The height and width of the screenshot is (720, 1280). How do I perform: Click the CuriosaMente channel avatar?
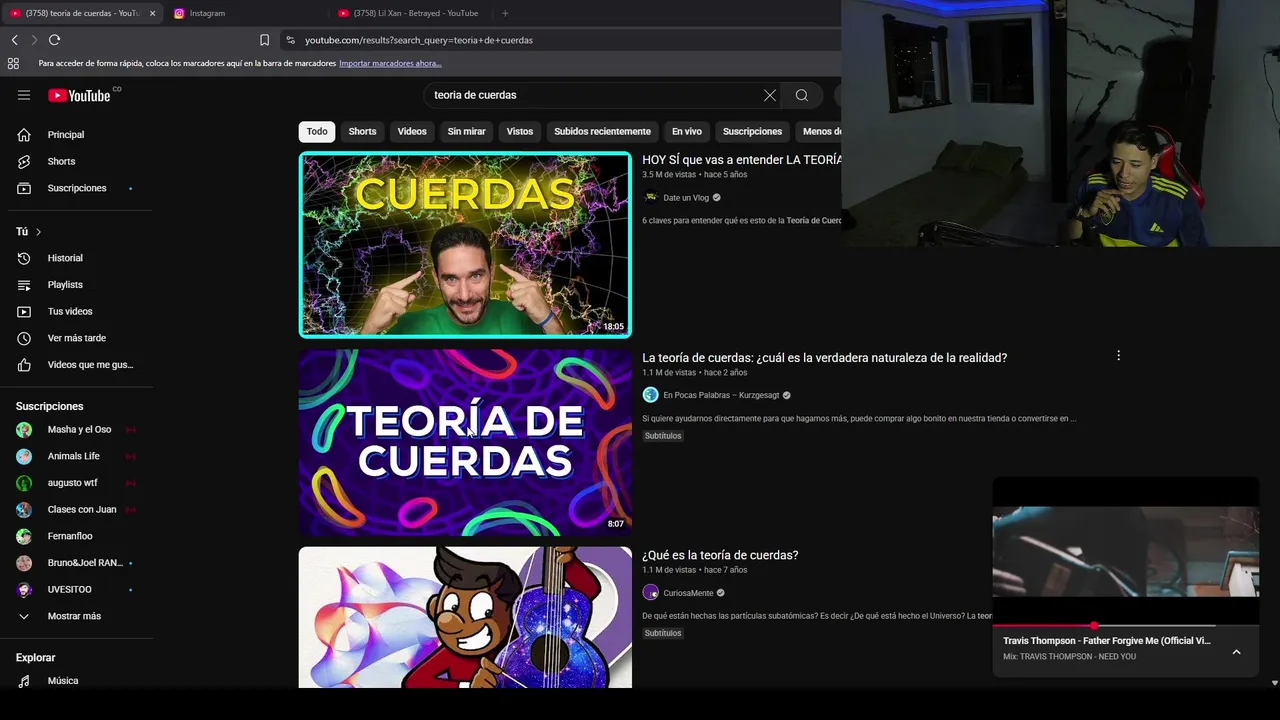pyautogui.click(x=651, y=593)
